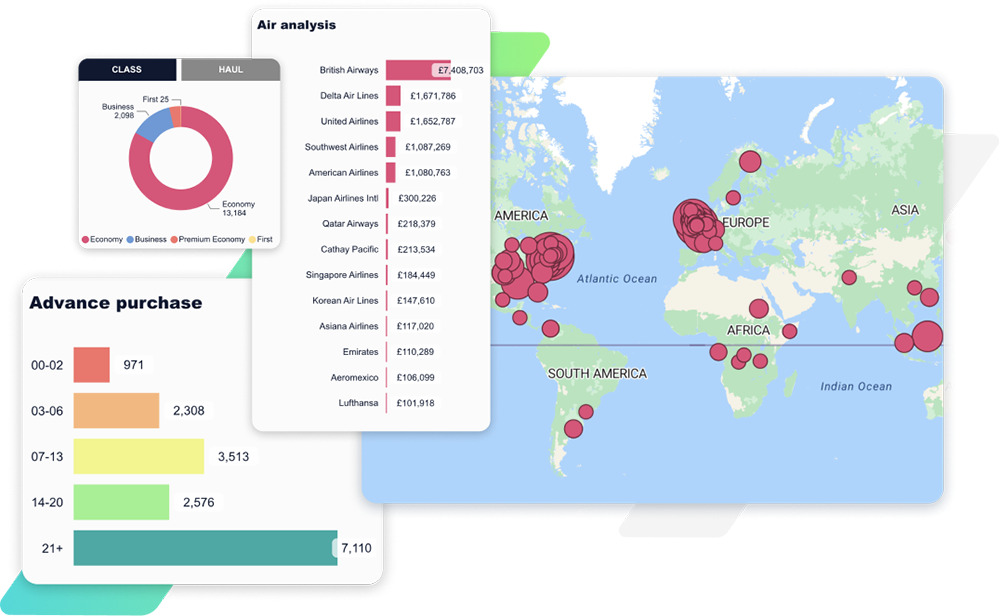Click the 00-02 days red bar
1000x616 pixels.
(91, 365)
